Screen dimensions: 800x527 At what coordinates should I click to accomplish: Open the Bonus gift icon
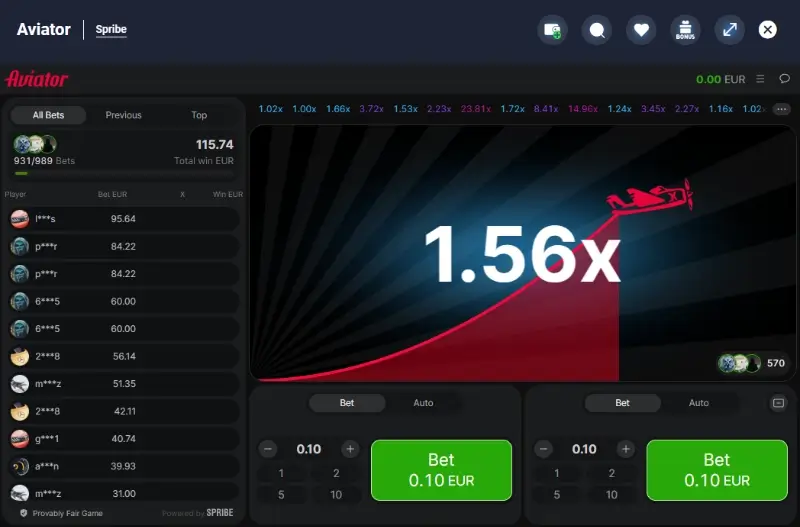[685, 30]
